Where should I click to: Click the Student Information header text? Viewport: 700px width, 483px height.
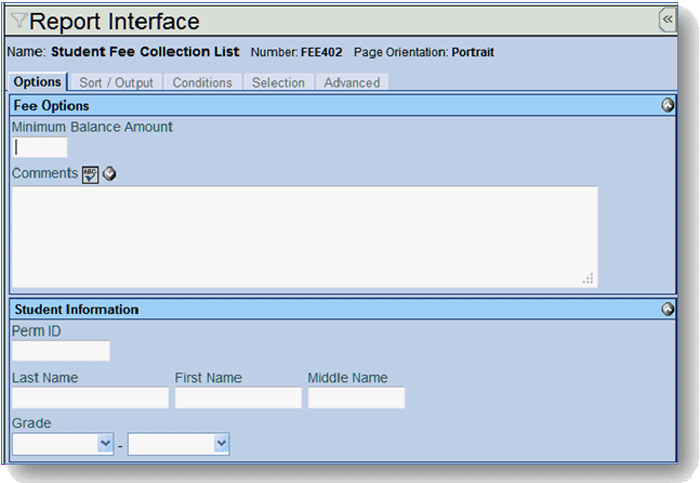click(76, 309)
